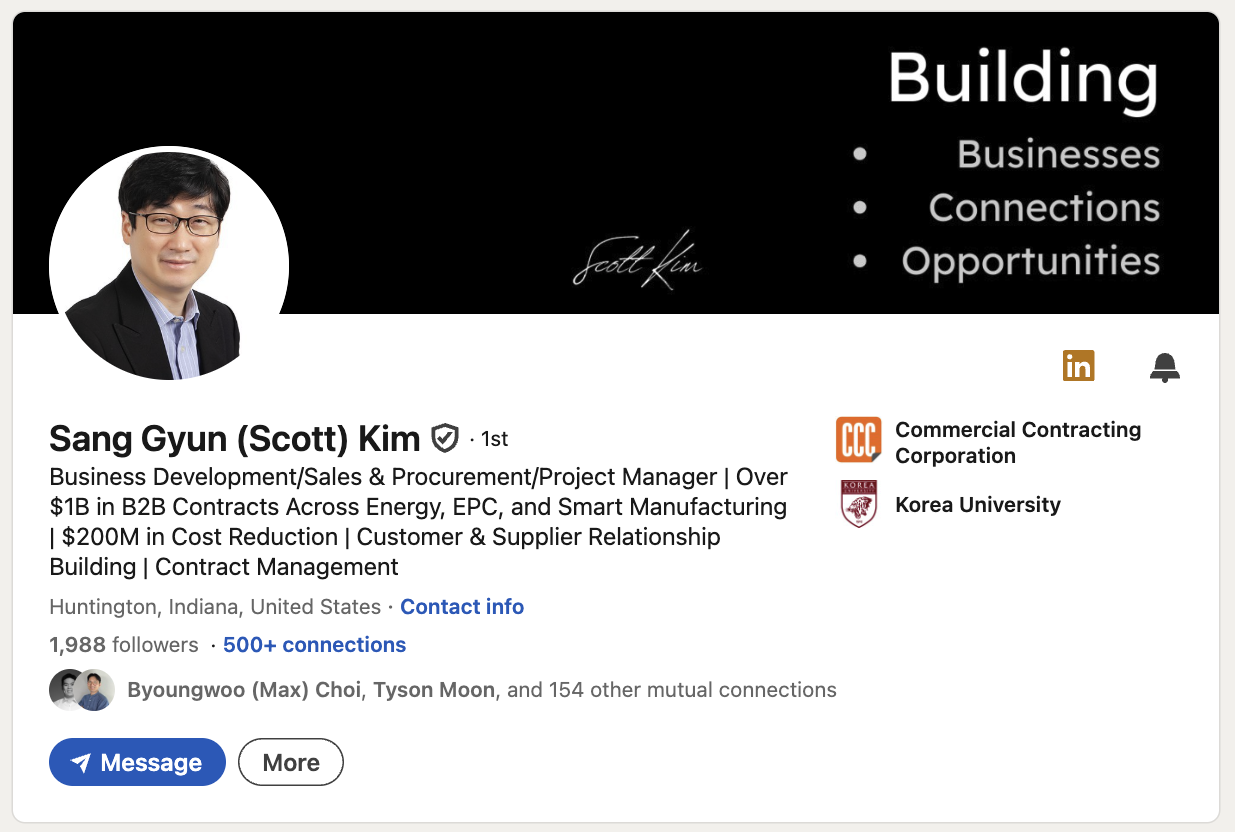This screenshot has width=1235, height=832.
Task: Open the Contact info link
Action: click(462, 607)
